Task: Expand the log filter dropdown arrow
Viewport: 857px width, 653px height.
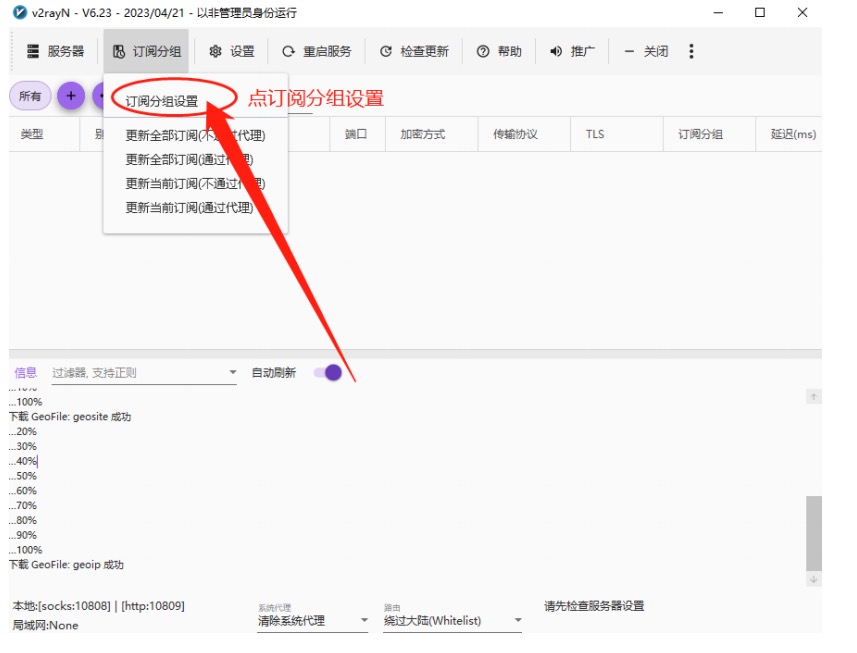Action: pyautogui.click(x=232, y=373)
